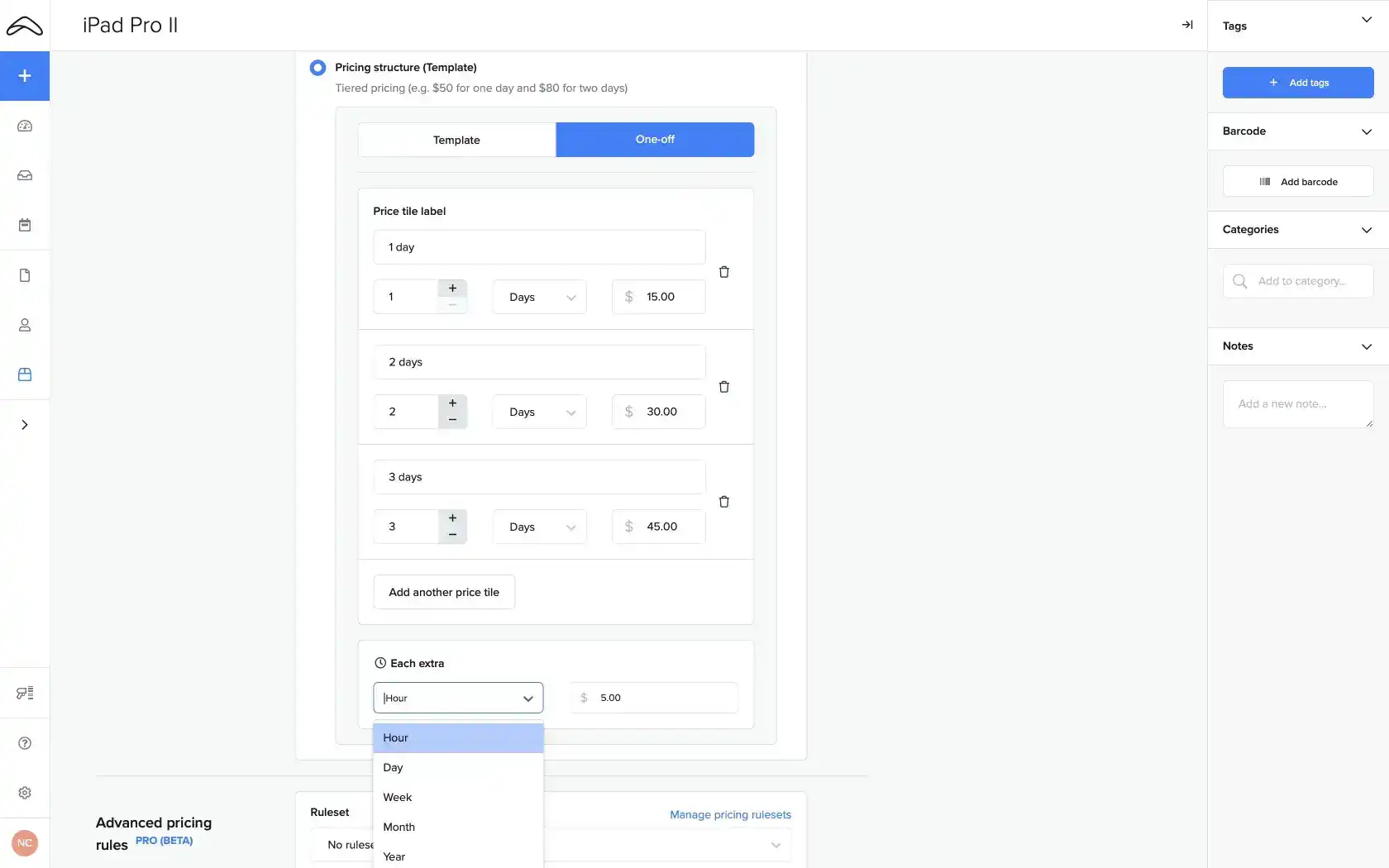1389x868 pixels.
Task: Choose Week from the Each extra dropdown
Action: pyautogui.click(x=398, y=797)
